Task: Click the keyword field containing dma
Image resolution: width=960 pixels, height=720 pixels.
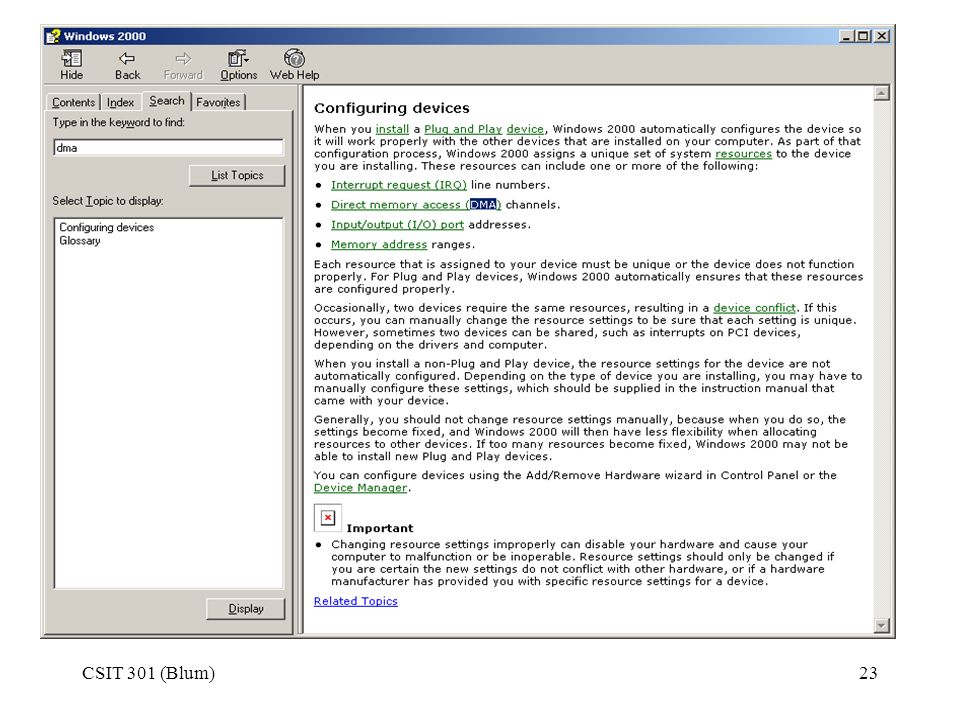Action: click(x=168, y=148)
